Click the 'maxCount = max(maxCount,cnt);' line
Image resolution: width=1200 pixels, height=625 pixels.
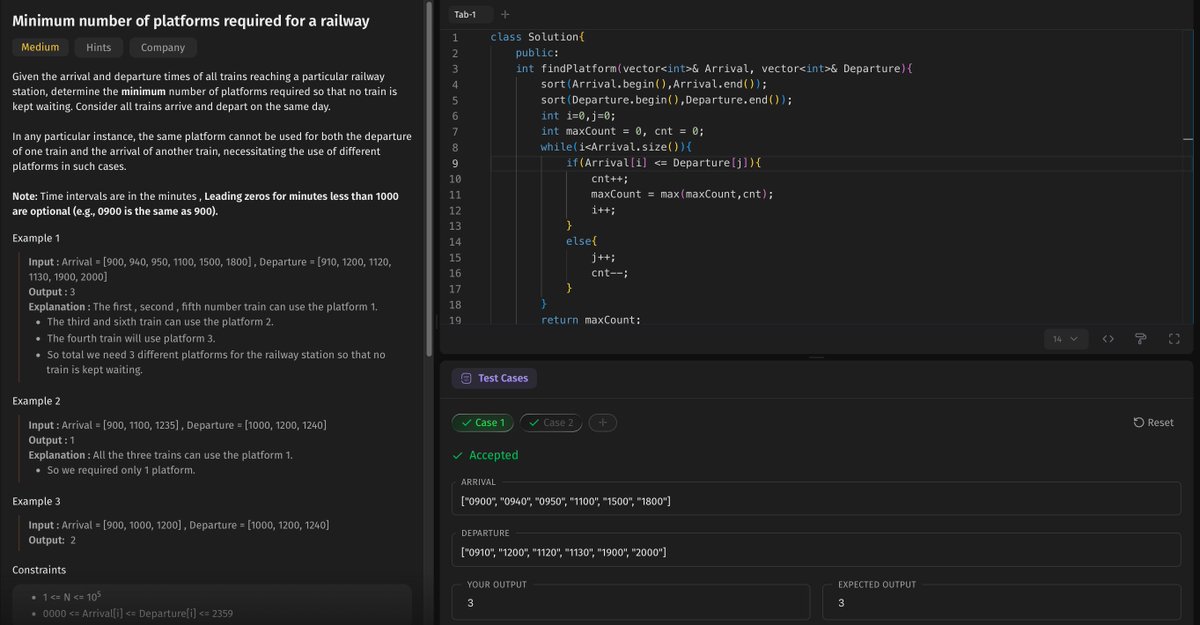tap(683, 194)
